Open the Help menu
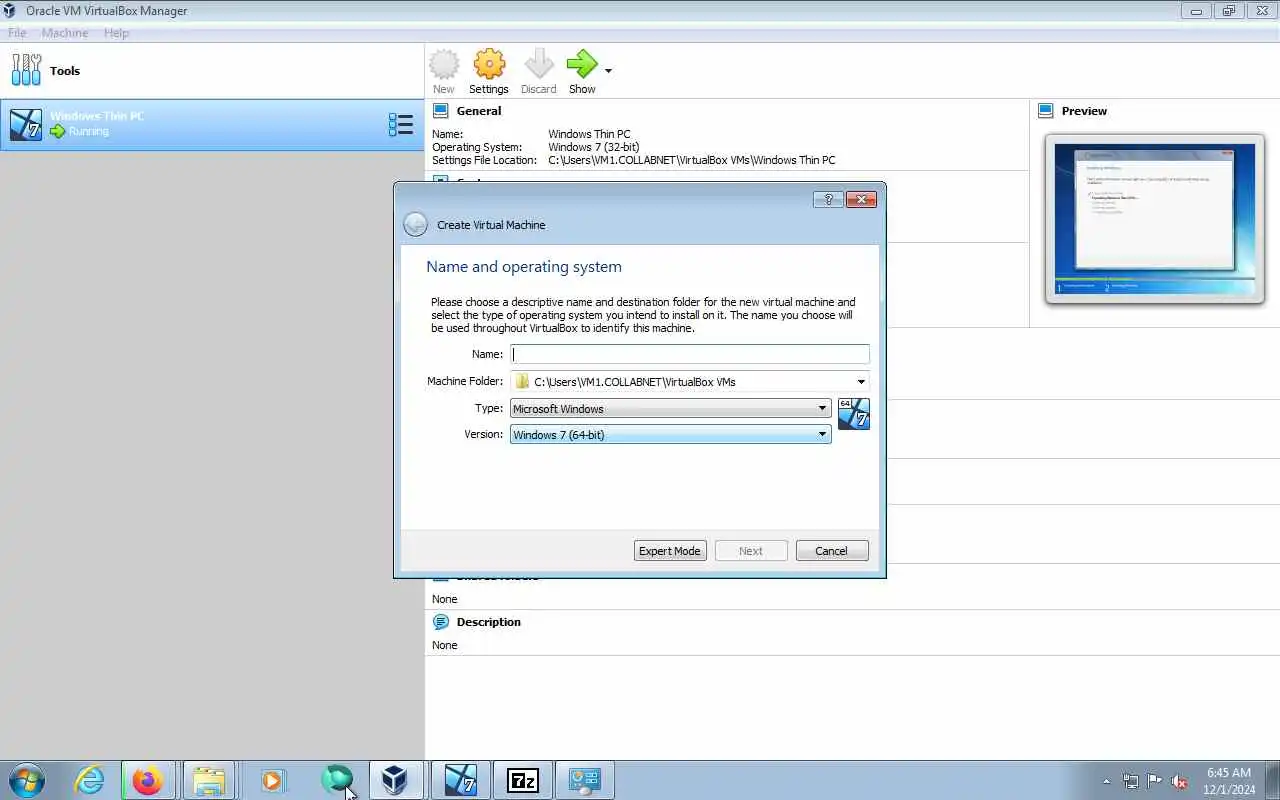This screenshot has width=1280, height=800. pyautogui.click(x=116, y=33)
